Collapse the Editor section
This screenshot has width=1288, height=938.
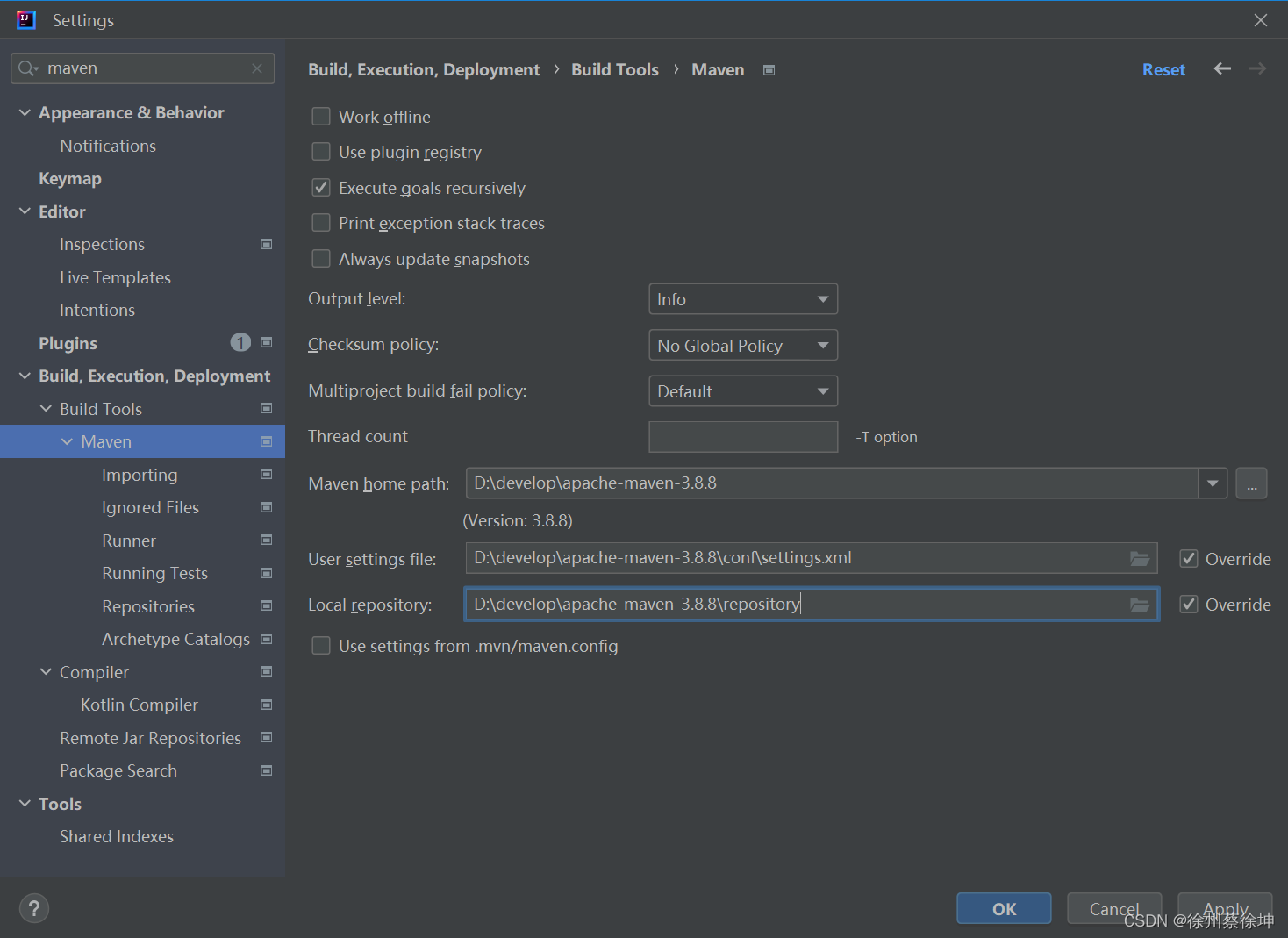pos(25,211)
